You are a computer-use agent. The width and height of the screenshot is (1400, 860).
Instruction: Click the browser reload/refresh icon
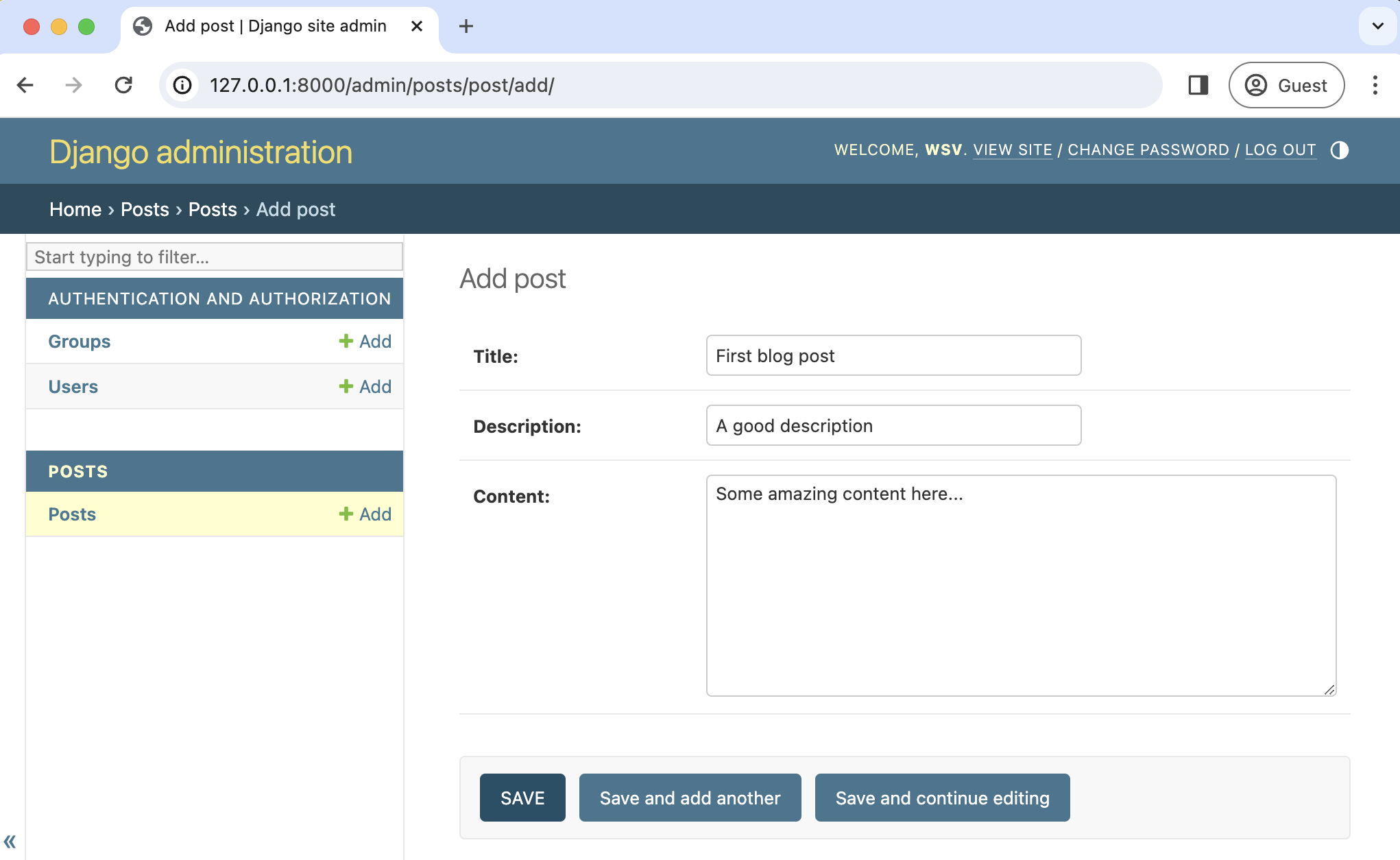(125, 85)
